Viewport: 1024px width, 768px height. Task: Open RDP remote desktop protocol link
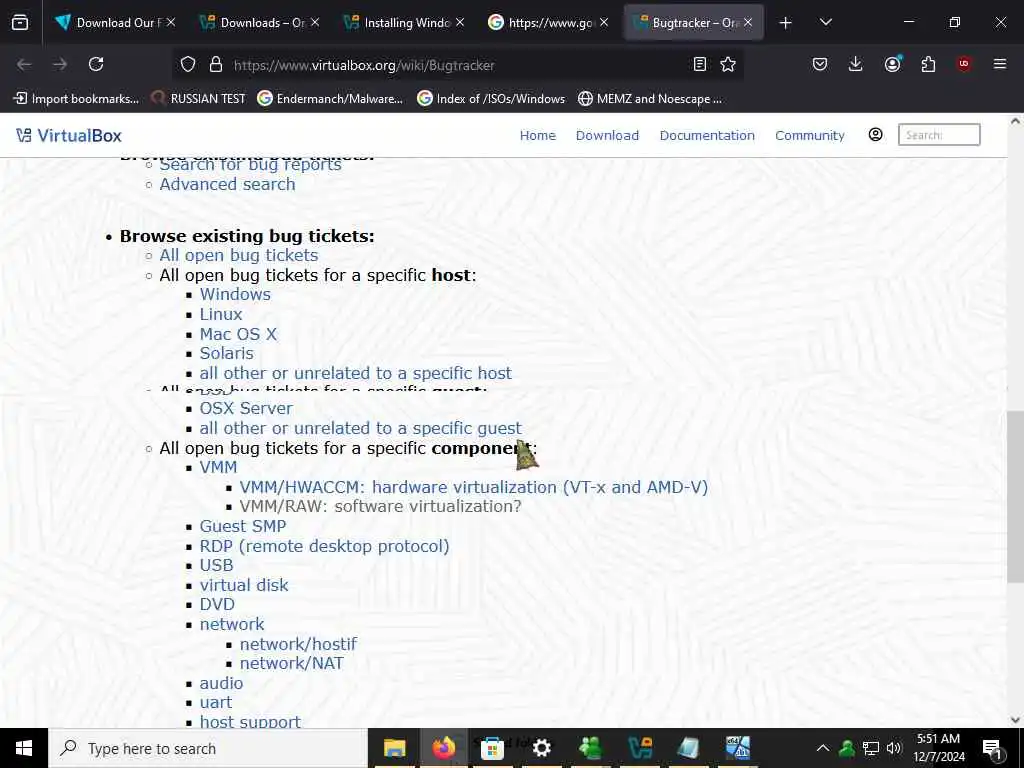coord(325,546)
